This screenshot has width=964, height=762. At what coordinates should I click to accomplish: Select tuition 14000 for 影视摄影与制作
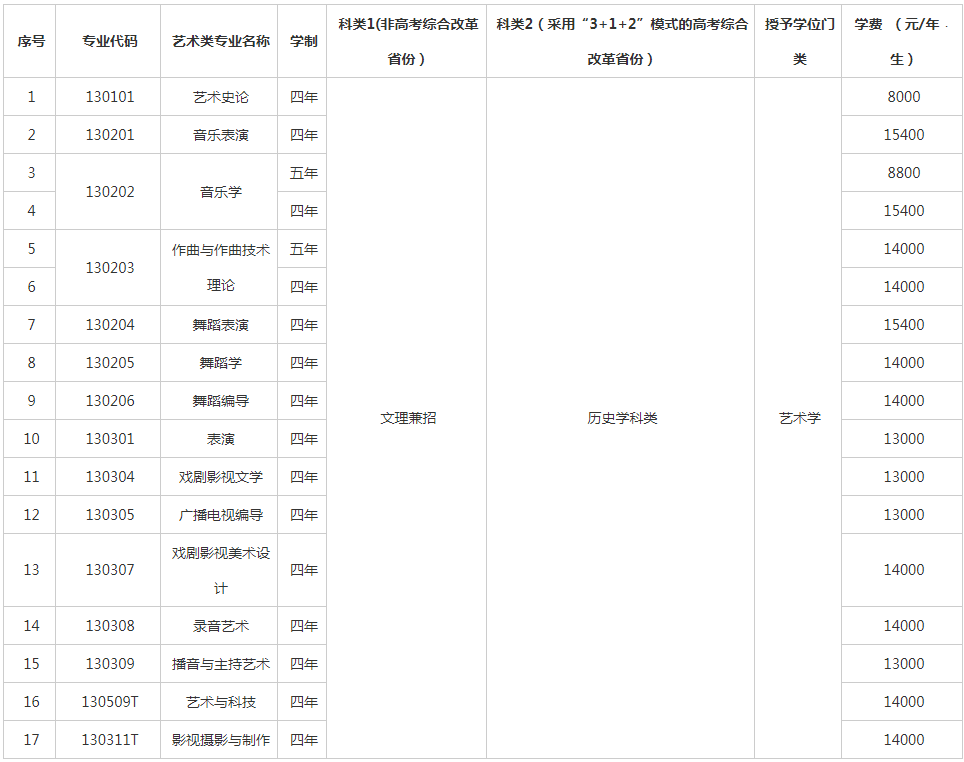(903, 740)
